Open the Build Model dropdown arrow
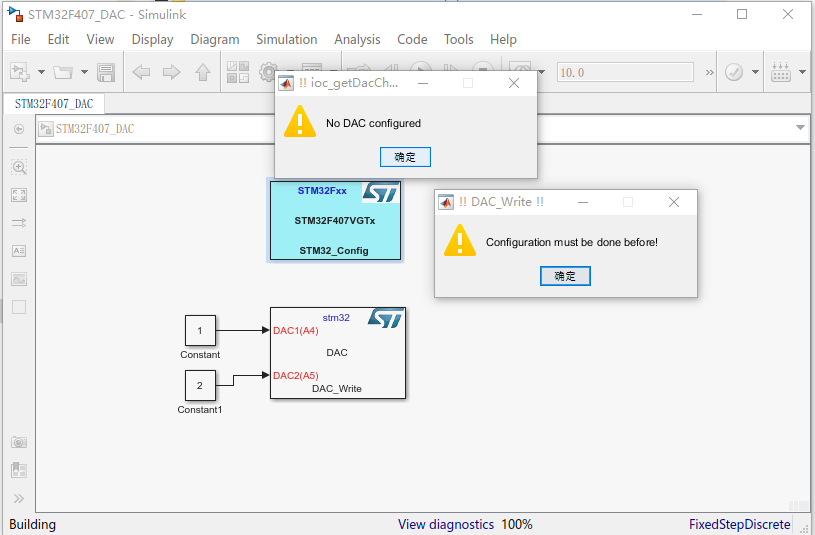 coord(803,72)
